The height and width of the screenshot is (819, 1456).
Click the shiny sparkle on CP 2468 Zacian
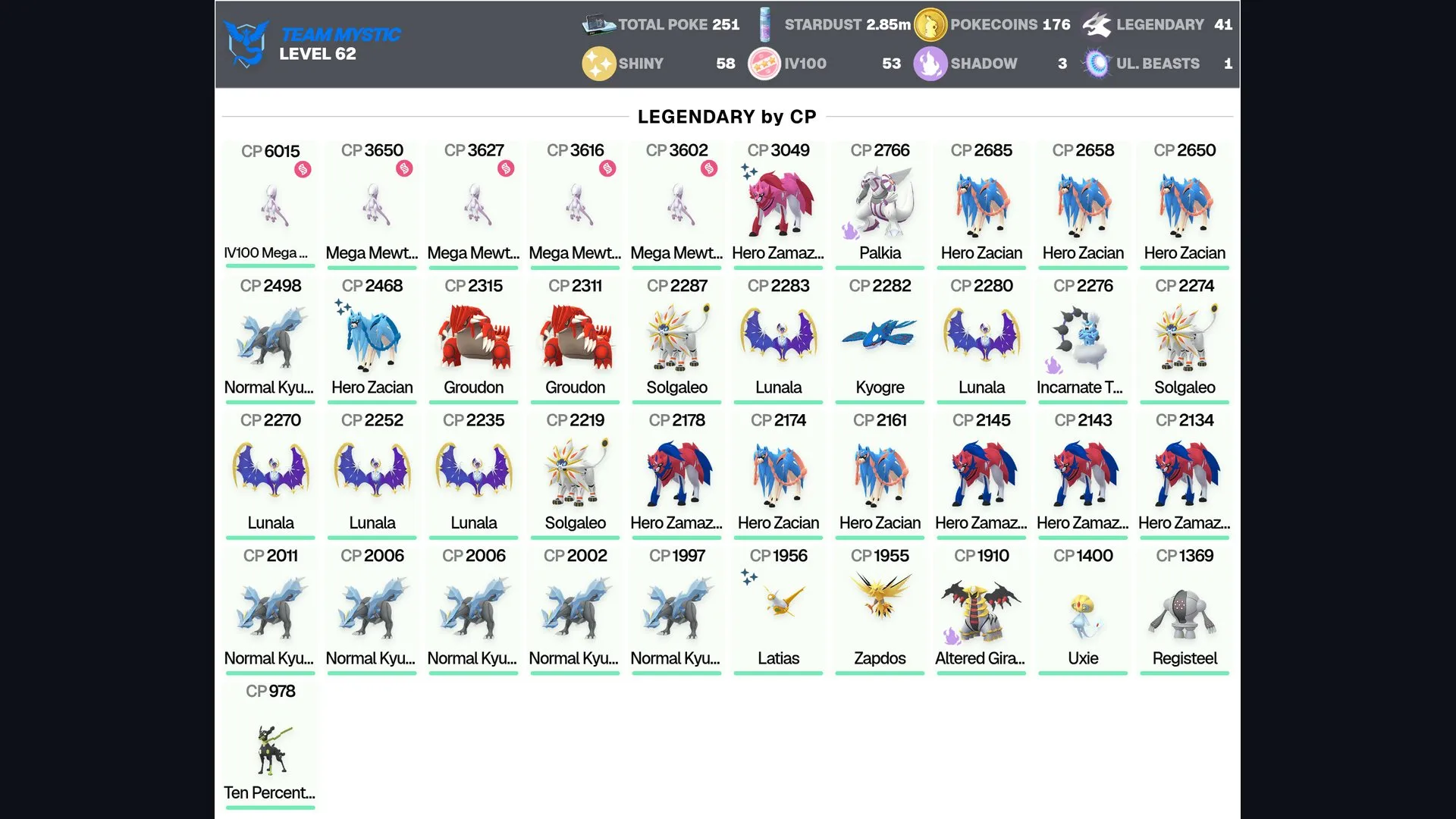pyautogui.click(x=343, y=306)
